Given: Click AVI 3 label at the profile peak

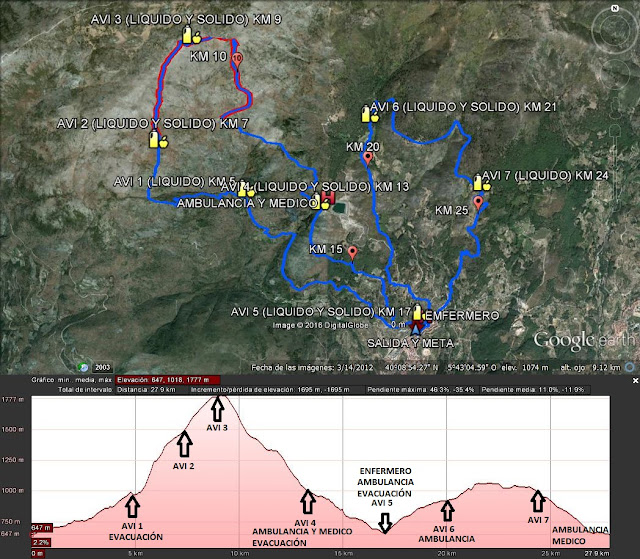Looking at the screenshot, I should click(217, 428).
